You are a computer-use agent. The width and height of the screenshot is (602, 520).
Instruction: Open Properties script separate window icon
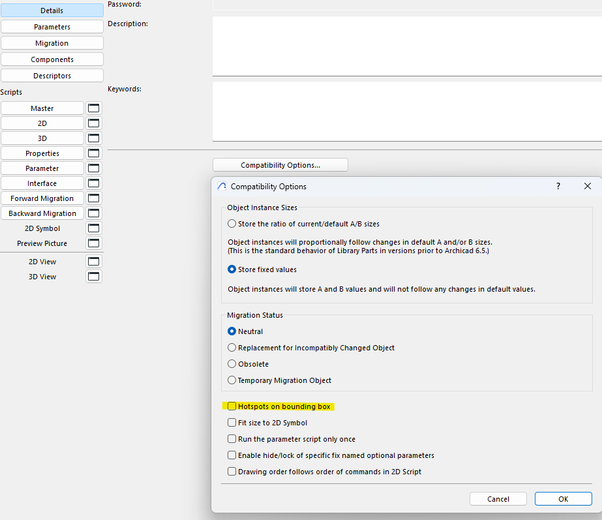tap(93, 153)
